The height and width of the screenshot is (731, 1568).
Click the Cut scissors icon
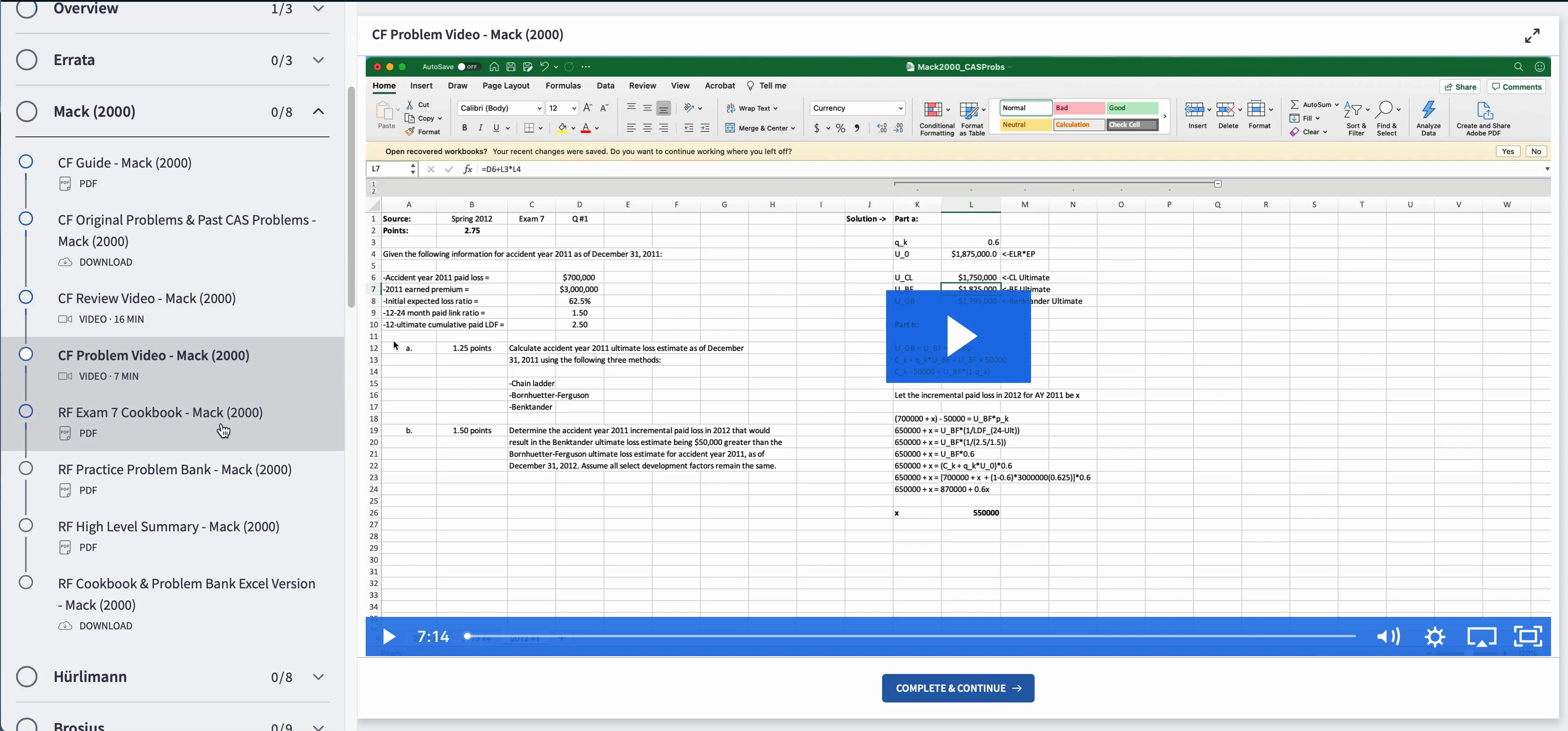click(410, 105)
